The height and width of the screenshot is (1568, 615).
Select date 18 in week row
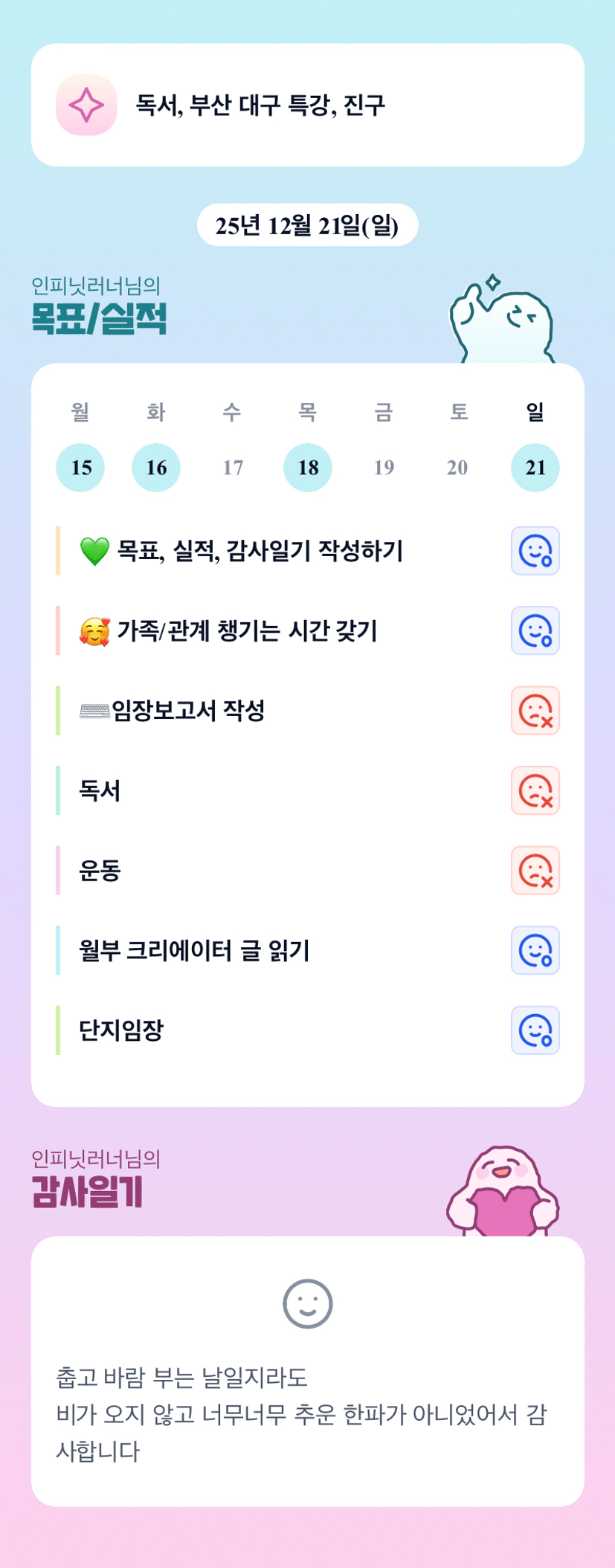[x=308, y=468]
